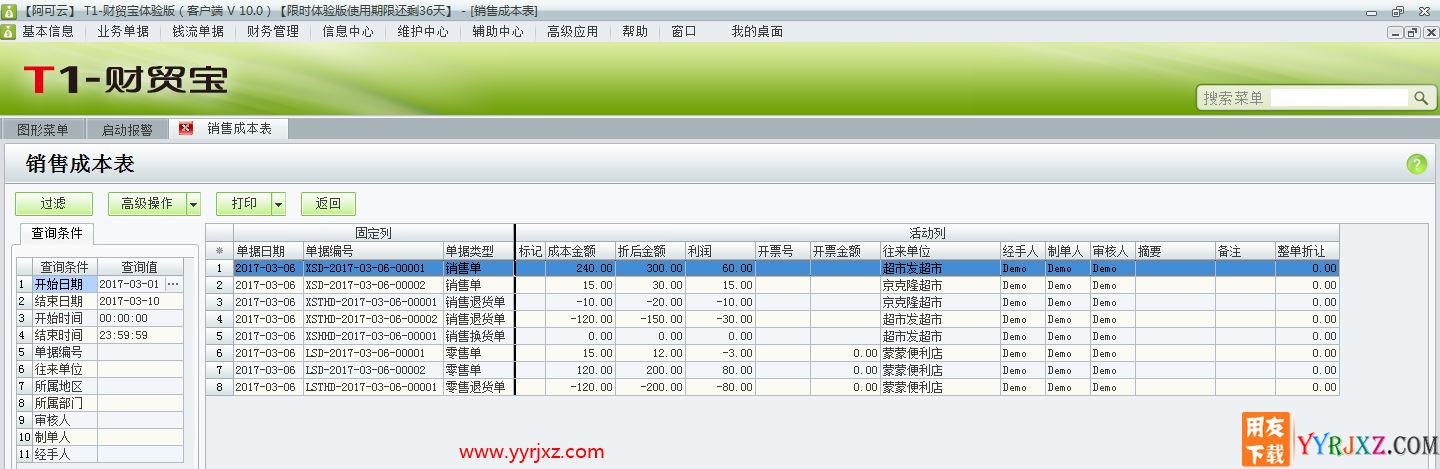Viewport: 1440px width, 469px height.
Task: Expand the 打印 dropdown arrow
Action: [279, 204]
